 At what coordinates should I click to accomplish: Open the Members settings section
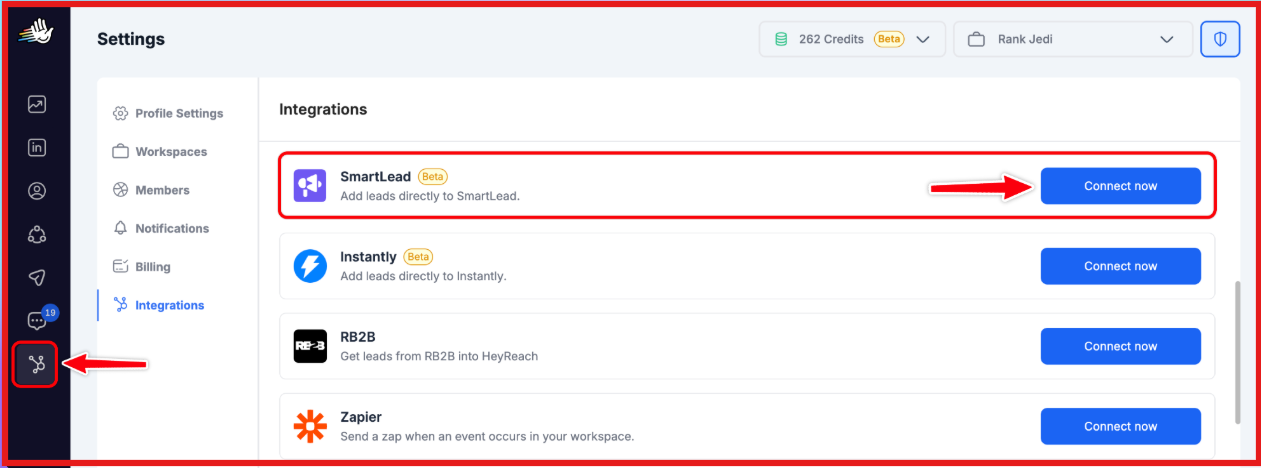tap(151, 190)
